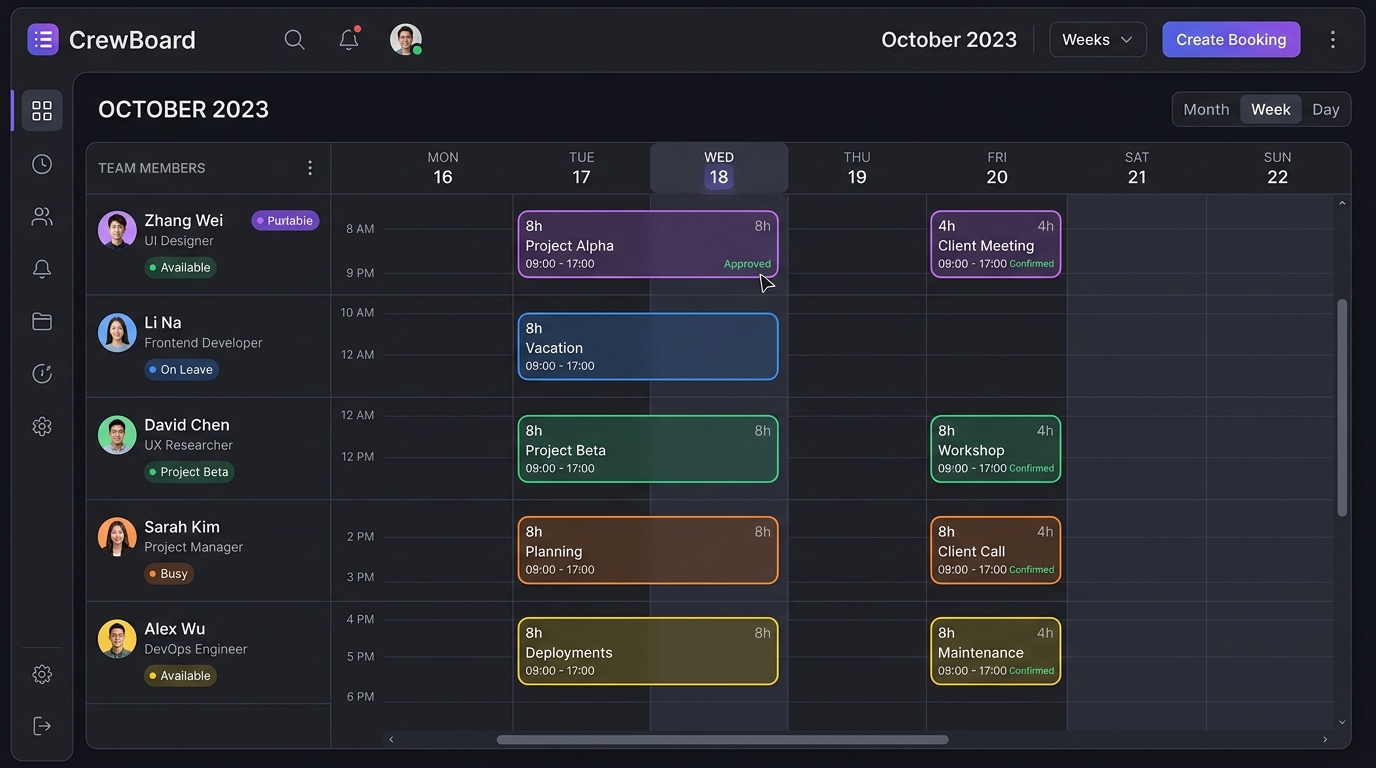Viewport: 1376px width, 768px height.
Task: Select Saturday 21 column header
Action: pyautogui.click(x=1137, y=168)
